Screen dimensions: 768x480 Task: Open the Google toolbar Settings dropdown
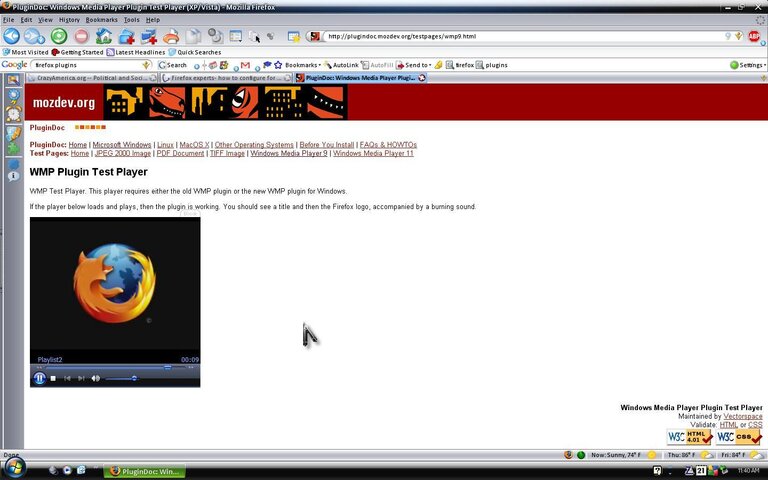tap(748, 65)
